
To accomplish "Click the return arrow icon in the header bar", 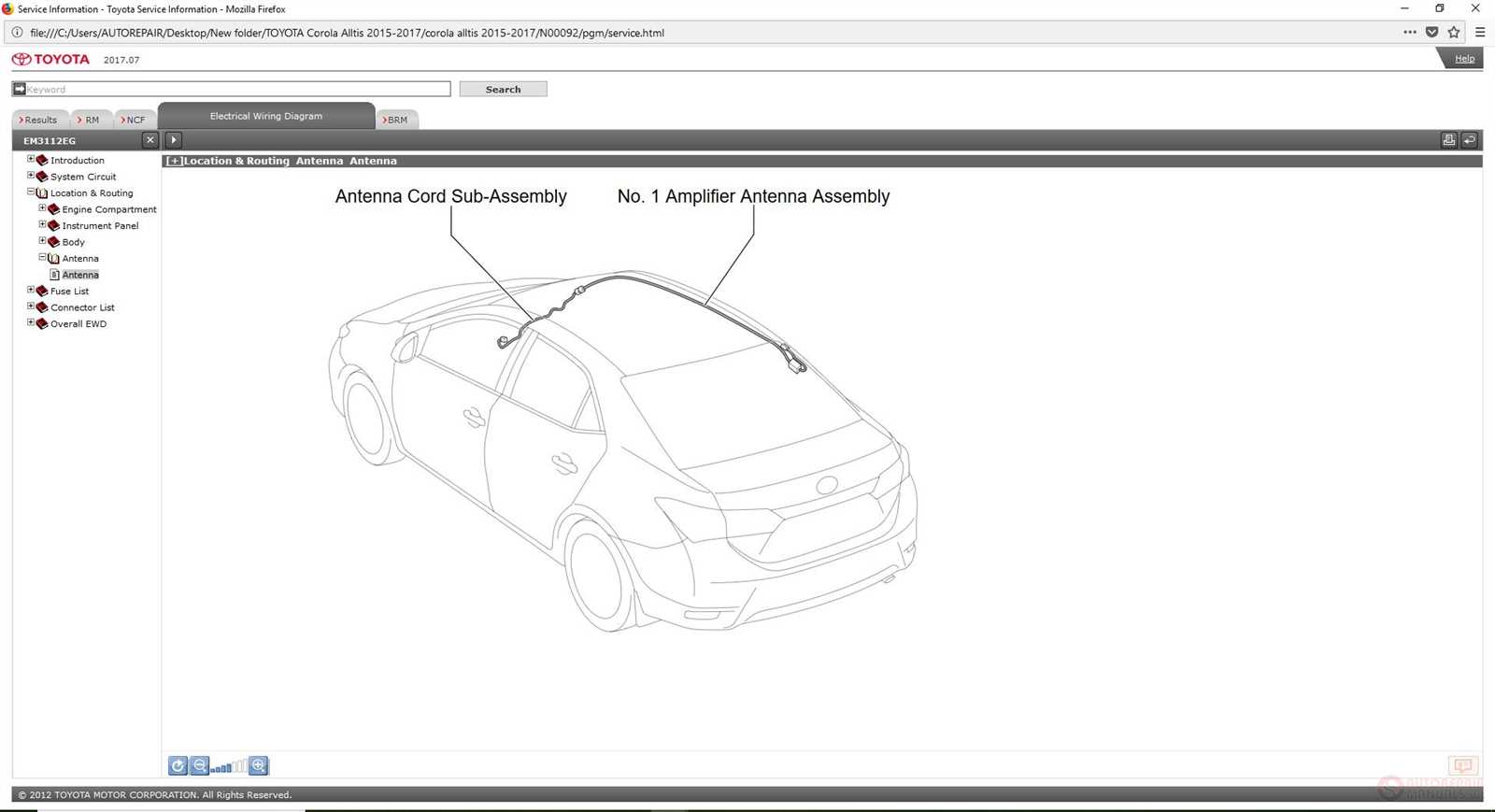I will [x=1470, y=140].
